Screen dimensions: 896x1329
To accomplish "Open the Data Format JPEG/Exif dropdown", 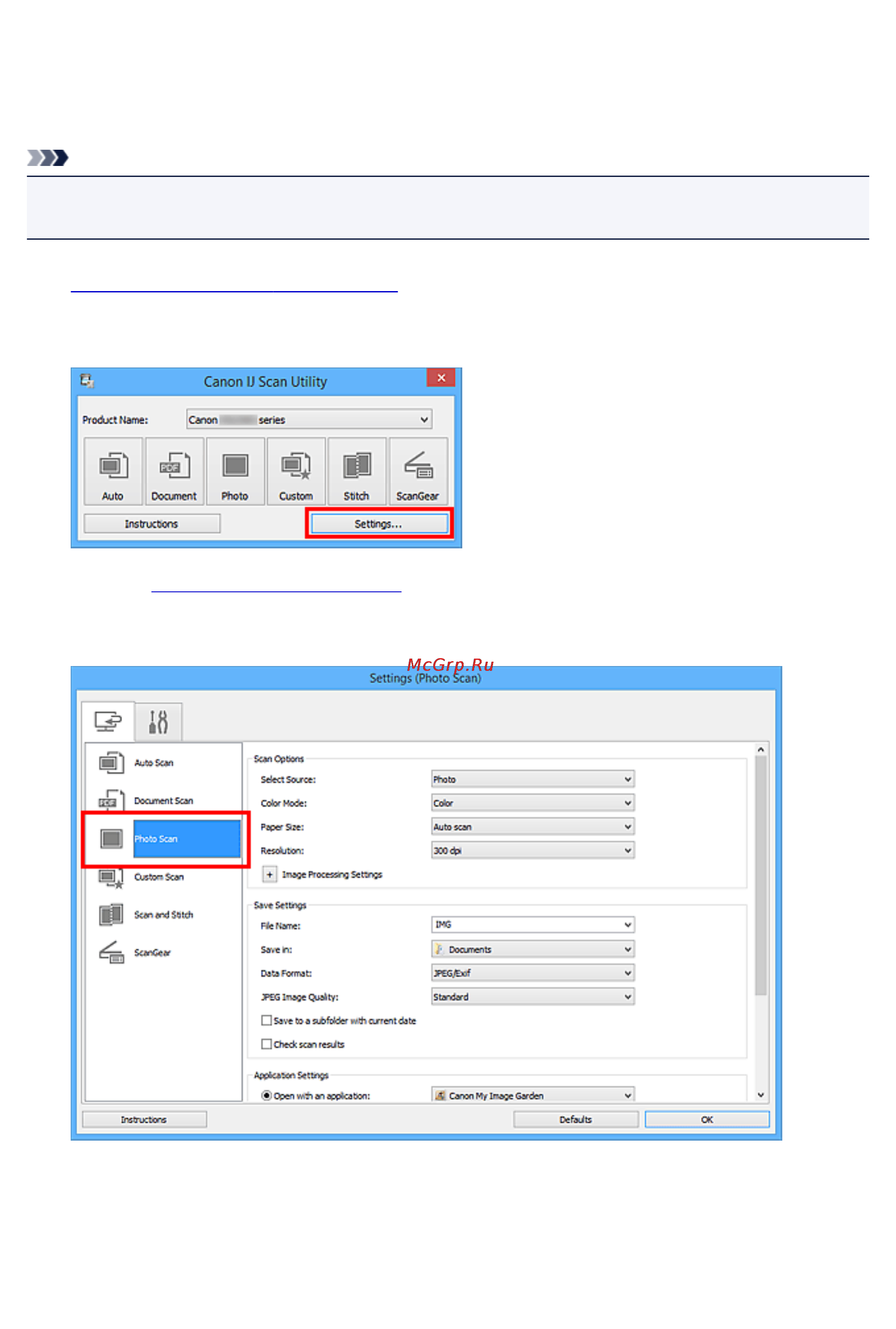I will [533, 972].
